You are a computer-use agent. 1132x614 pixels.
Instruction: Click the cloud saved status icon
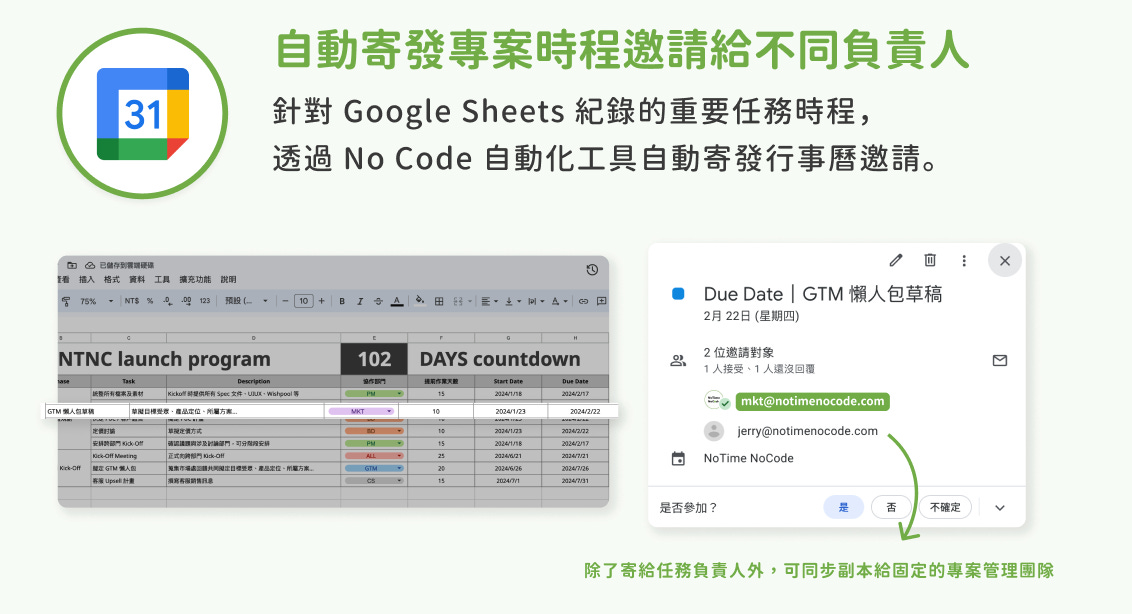(90, 265)
